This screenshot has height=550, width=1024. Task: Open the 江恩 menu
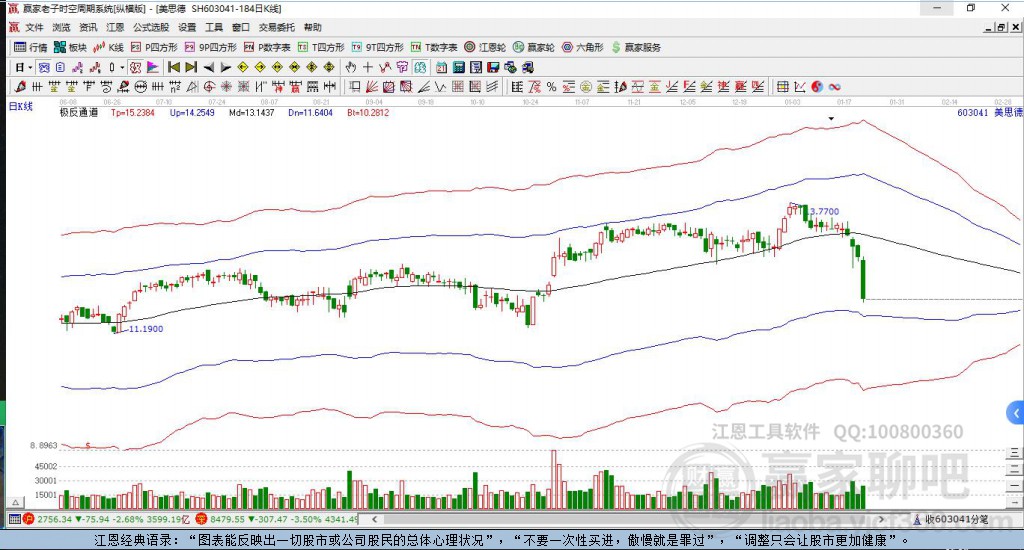115,27
